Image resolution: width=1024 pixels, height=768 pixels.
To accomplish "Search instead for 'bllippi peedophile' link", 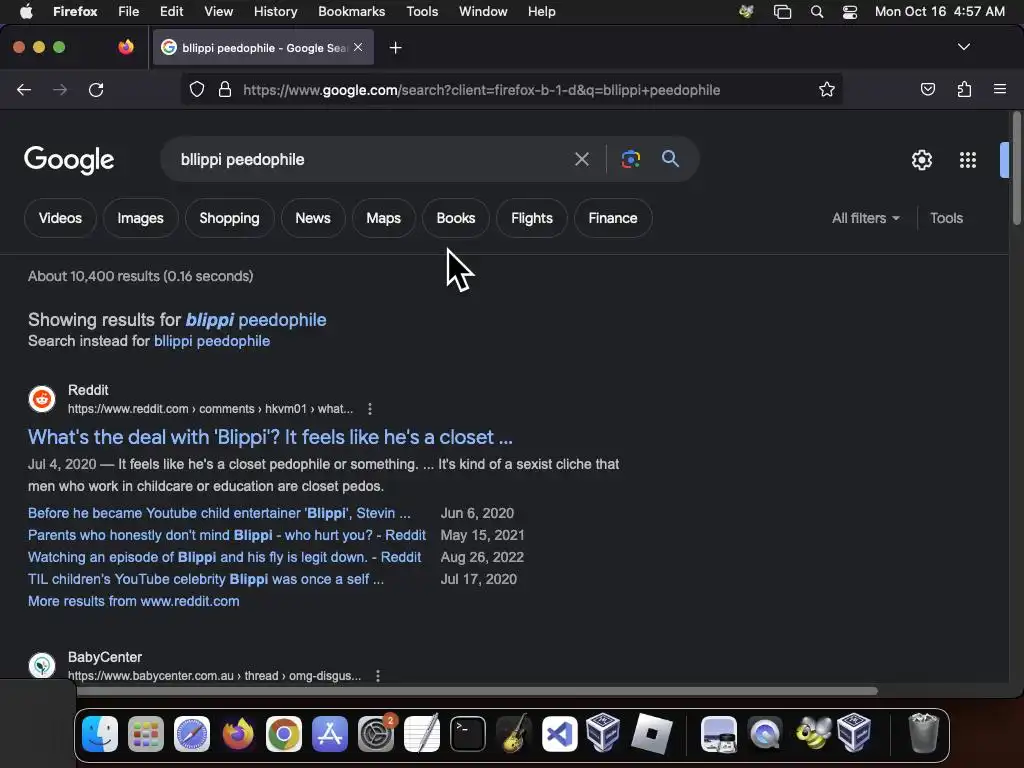I will point(212,341).
